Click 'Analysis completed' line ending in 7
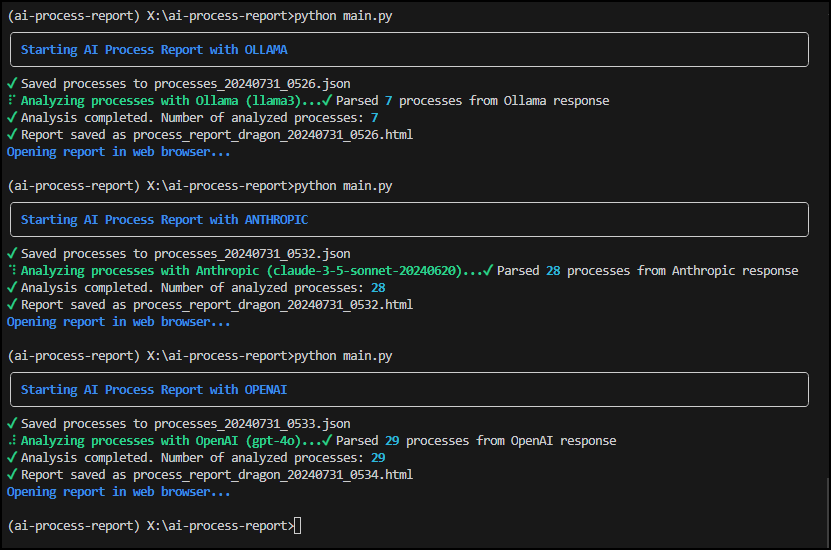The height and width of the screenshot is (550, 831). (193, 118)
